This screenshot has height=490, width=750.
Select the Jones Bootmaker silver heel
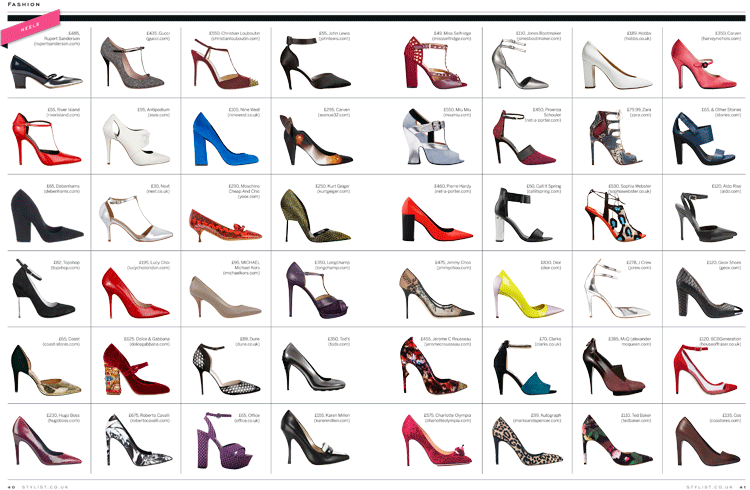coord(522,65)
